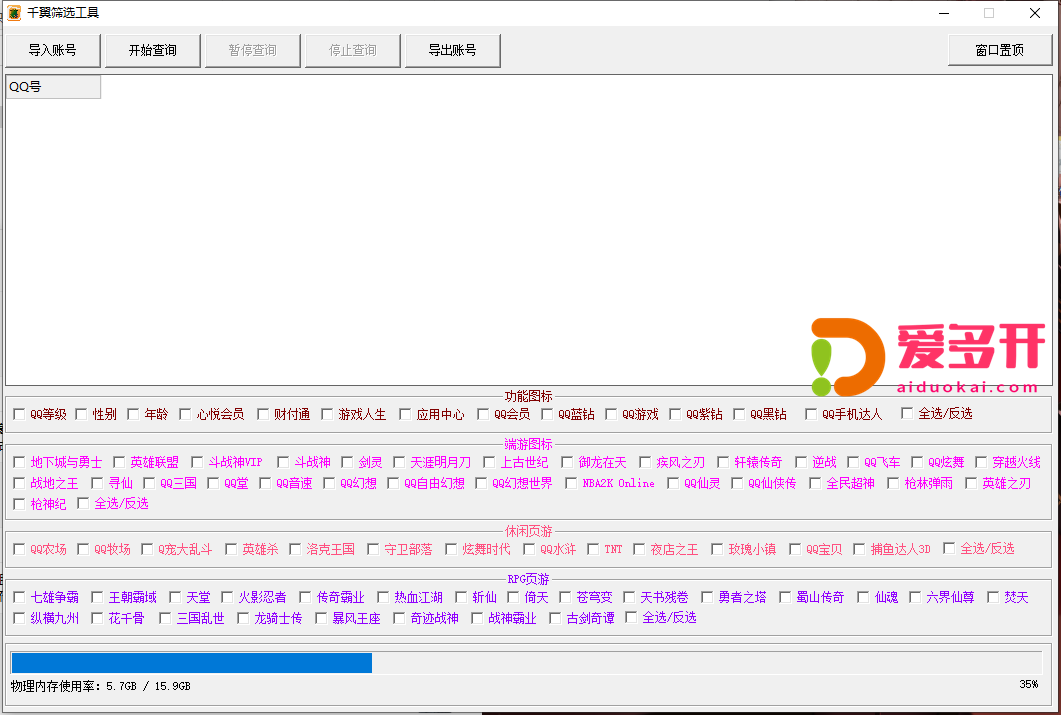Check QQ炫舞 checkbox
The image size is (1061, 715).
point(918,462)
